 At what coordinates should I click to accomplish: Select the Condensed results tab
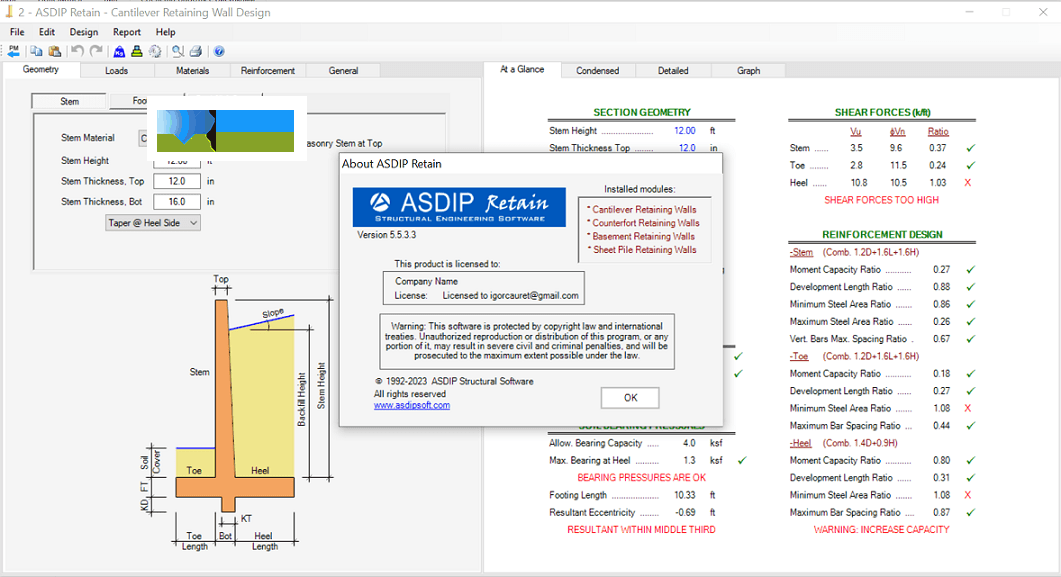coord(597,71)
